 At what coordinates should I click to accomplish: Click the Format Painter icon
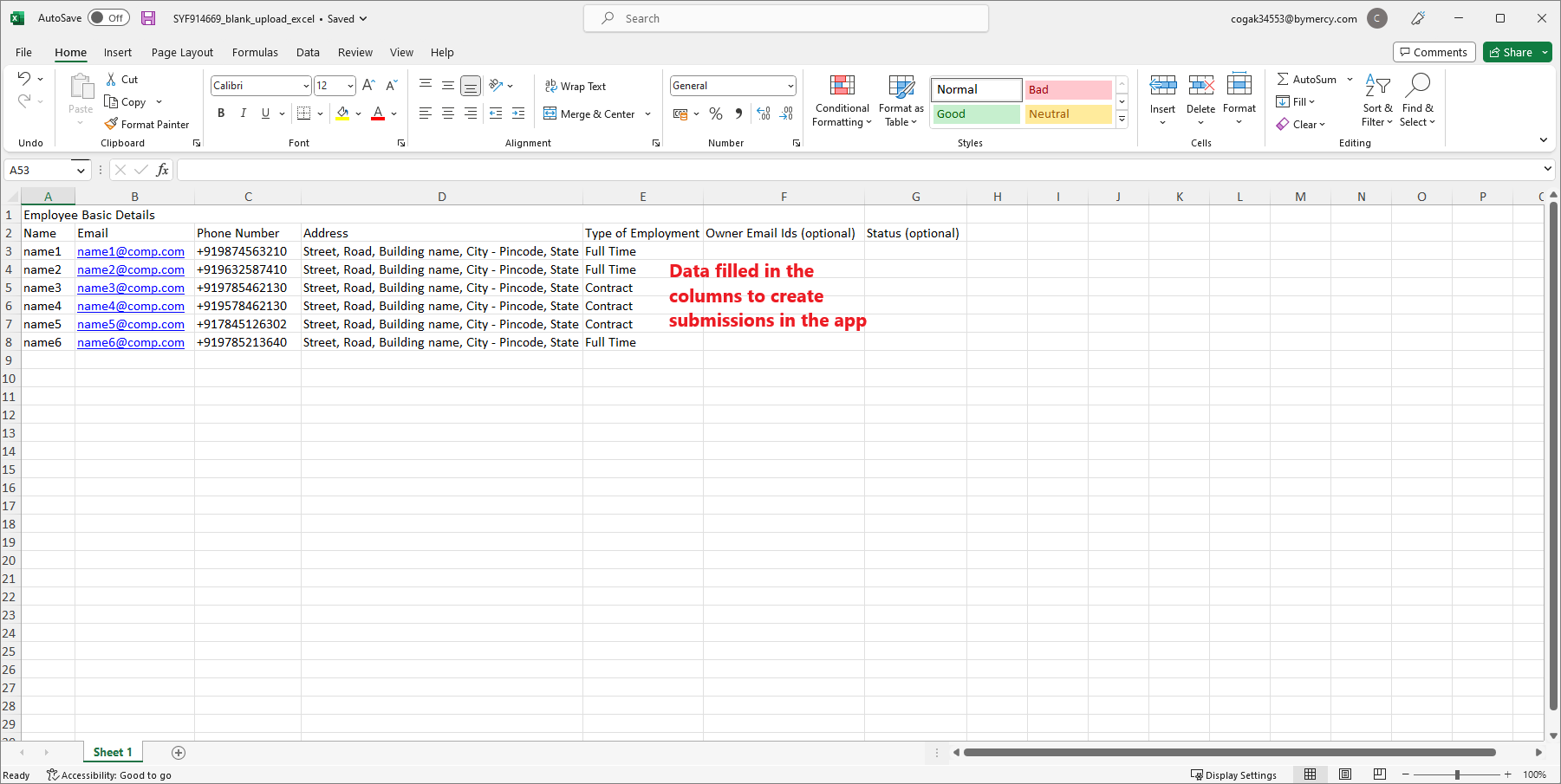[111, 124]
